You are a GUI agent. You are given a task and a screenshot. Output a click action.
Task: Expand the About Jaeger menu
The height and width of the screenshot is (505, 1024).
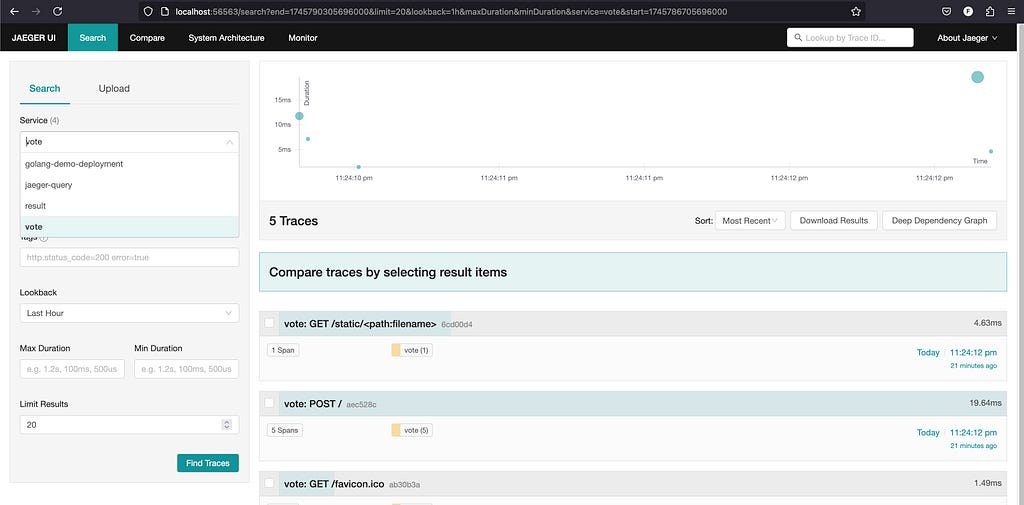(x=967, y=38)
